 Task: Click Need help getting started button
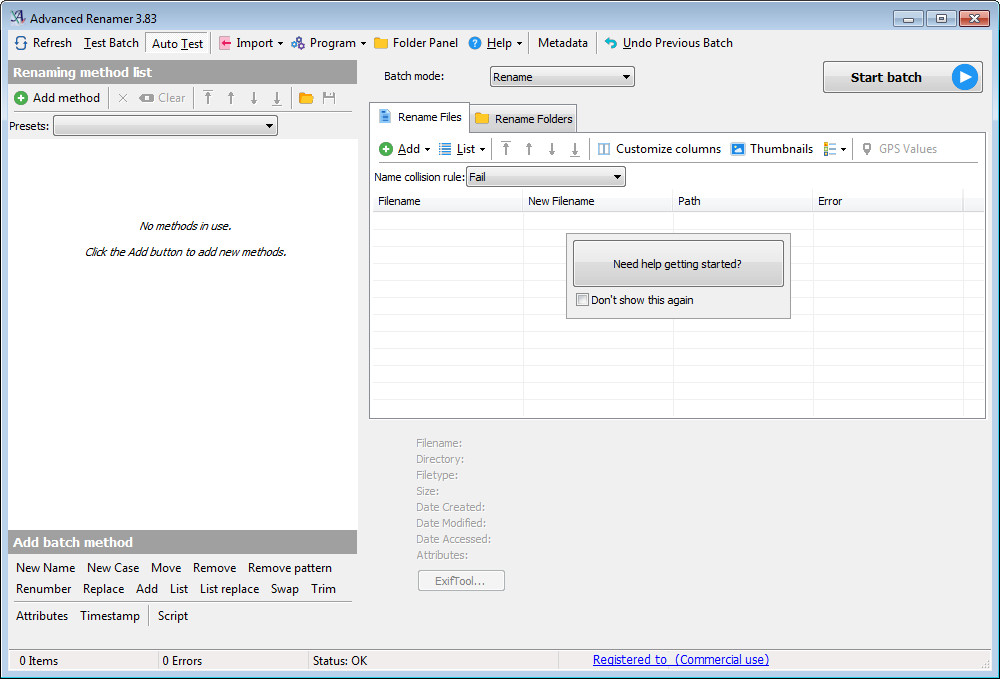[678, 263]
